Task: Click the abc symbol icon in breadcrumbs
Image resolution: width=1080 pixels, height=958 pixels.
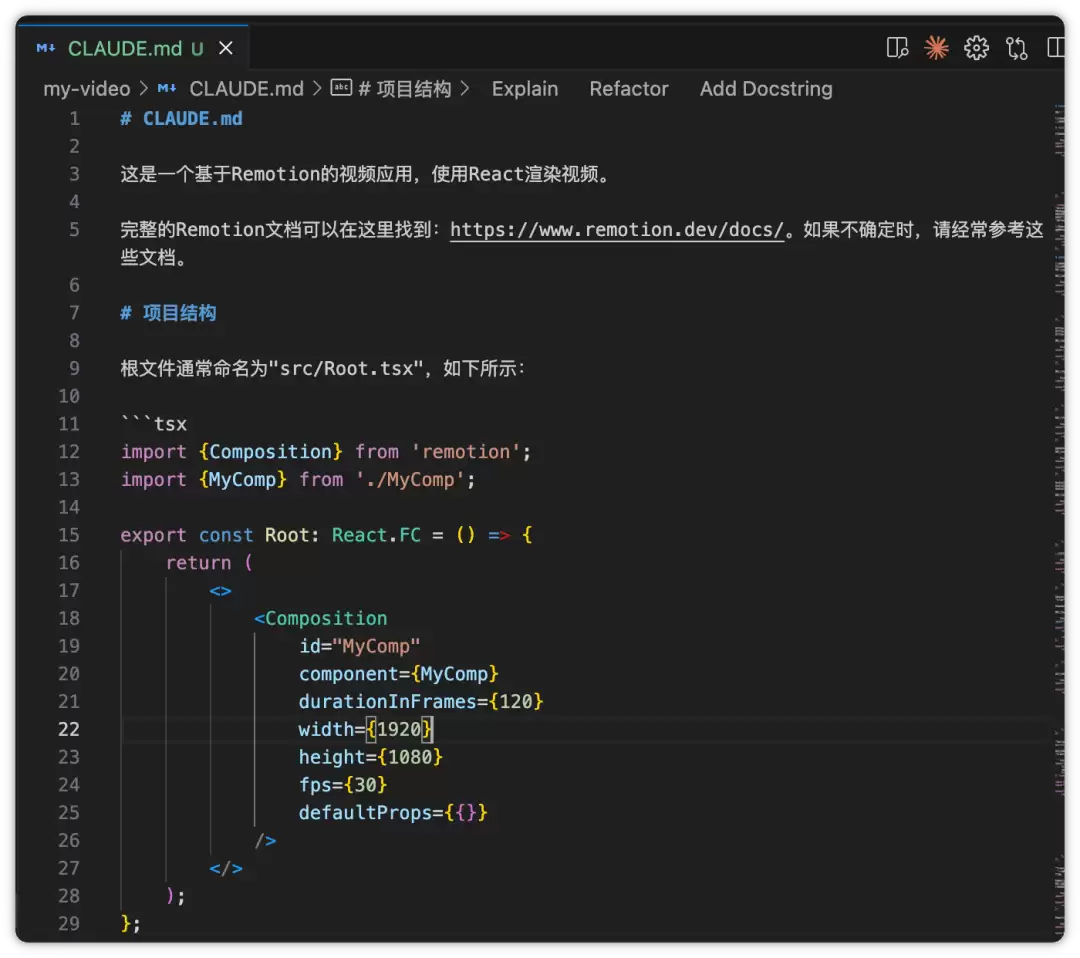Action: click(x=341, y=87)
